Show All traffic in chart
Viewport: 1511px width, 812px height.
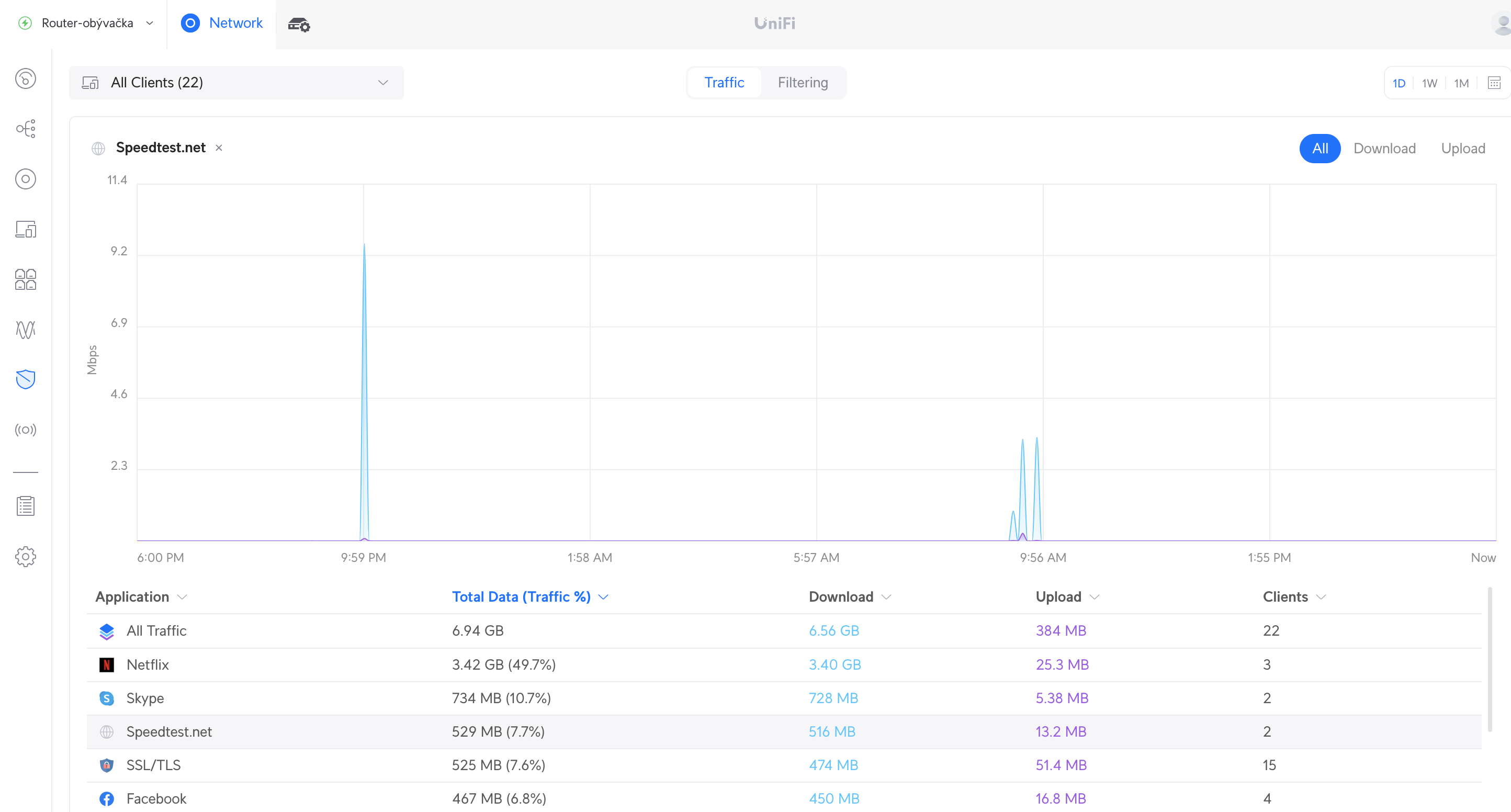click(x=1320, y=149)
